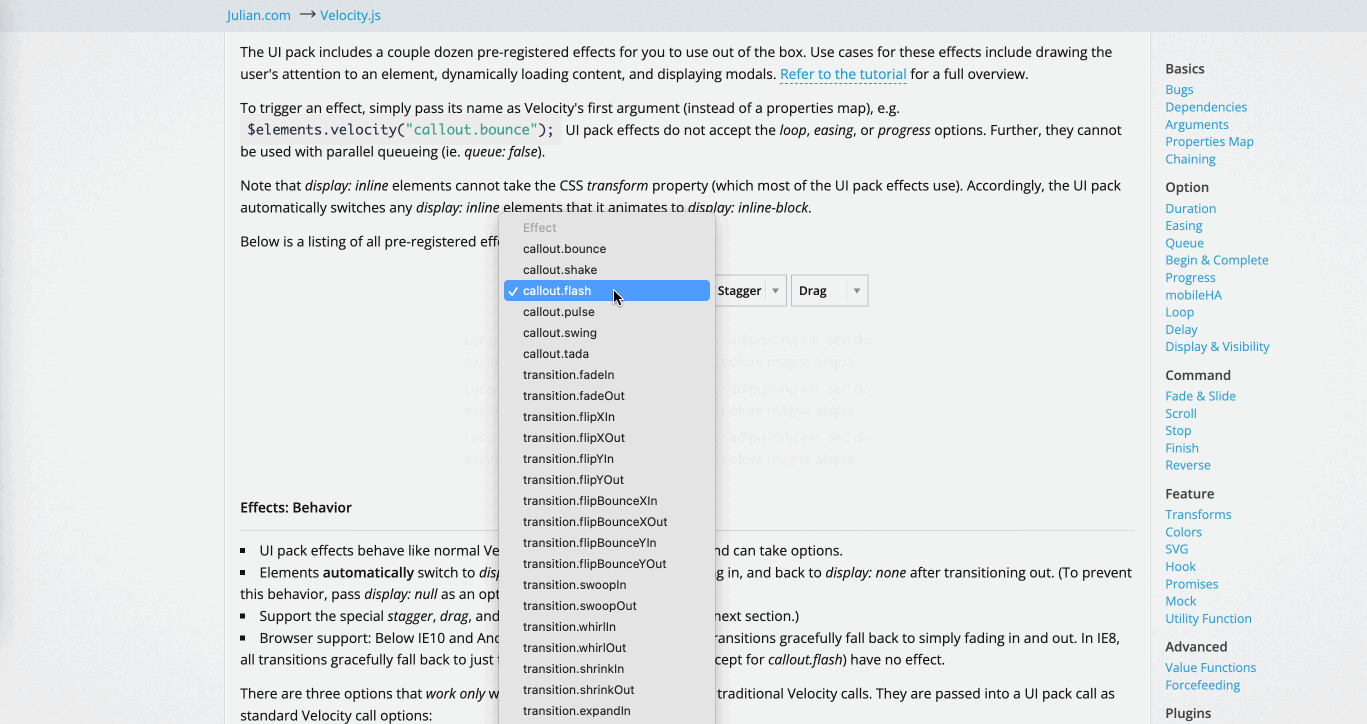The height and width of the screenshot is (724, 1367).
Task: Pick callout.pulse from dropdown list
Action: tap(607, 312)
